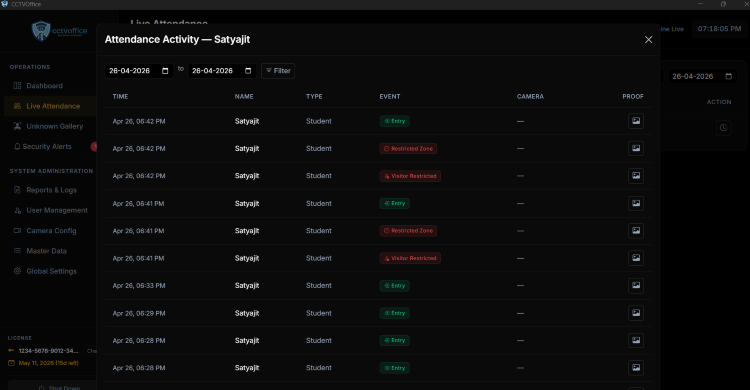Viewport: 750px width, 390px height.
Task: Click Restricted Zone badge in 06:41 PM row
Action: (x=408, y=231)
